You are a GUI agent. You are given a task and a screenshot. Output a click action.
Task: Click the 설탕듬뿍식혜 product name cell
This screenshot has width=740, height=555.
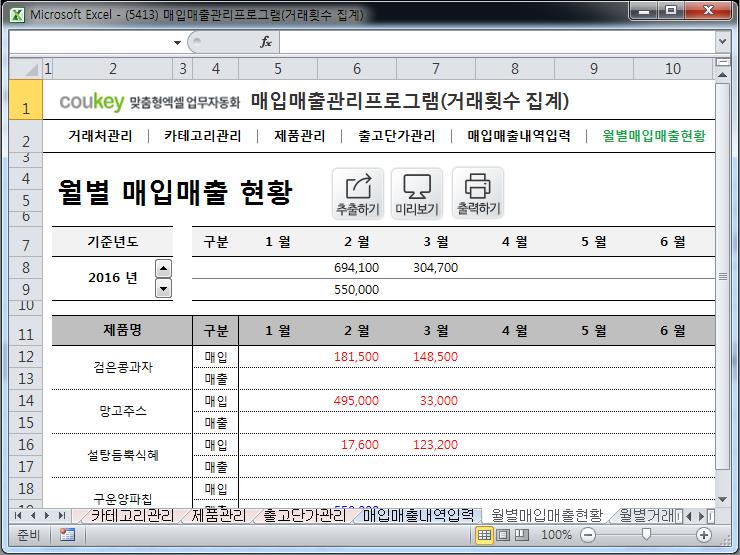tap(123, 455)
